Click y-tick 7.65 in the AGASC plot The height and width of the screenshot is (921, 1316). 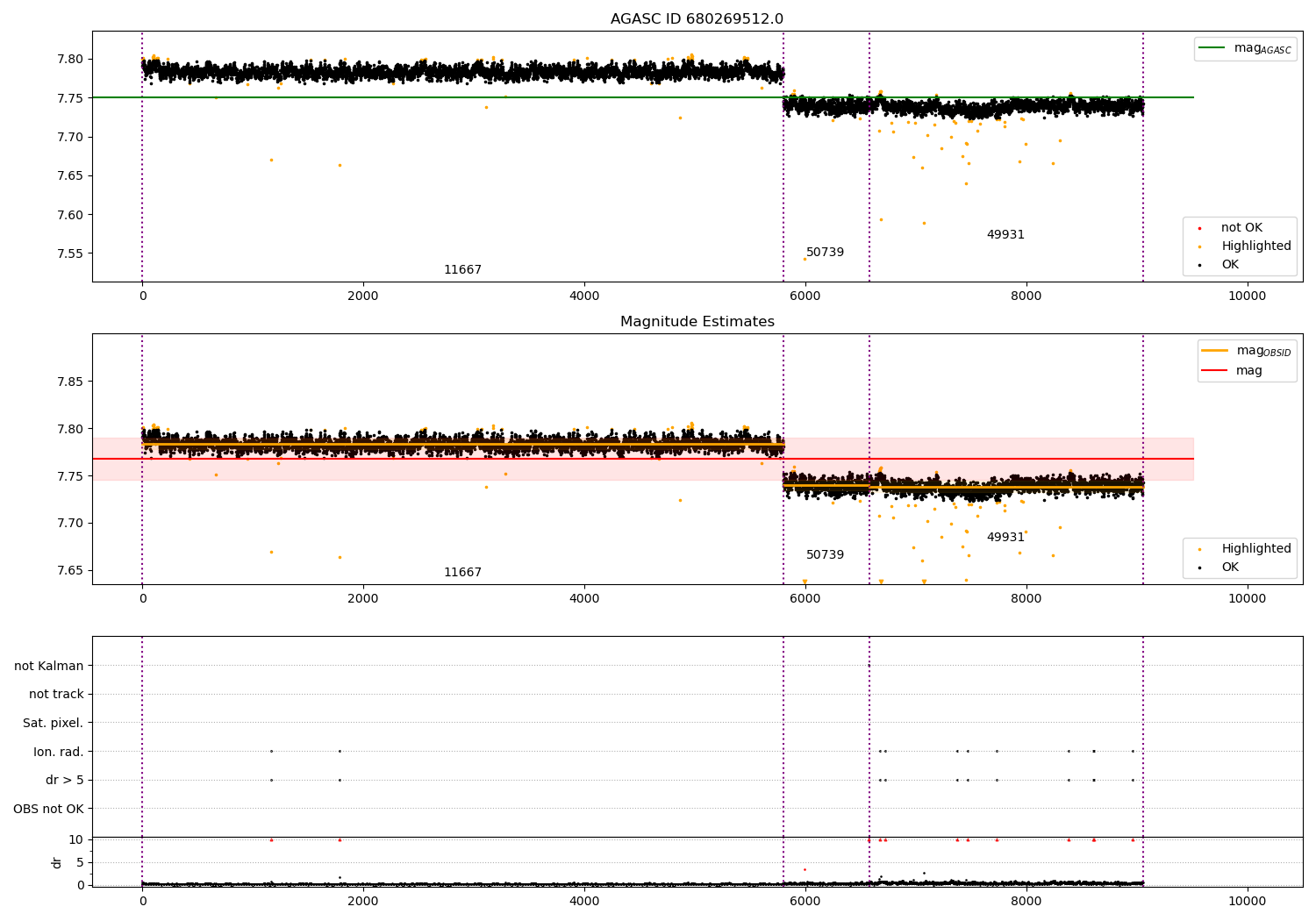coord(70,176)
